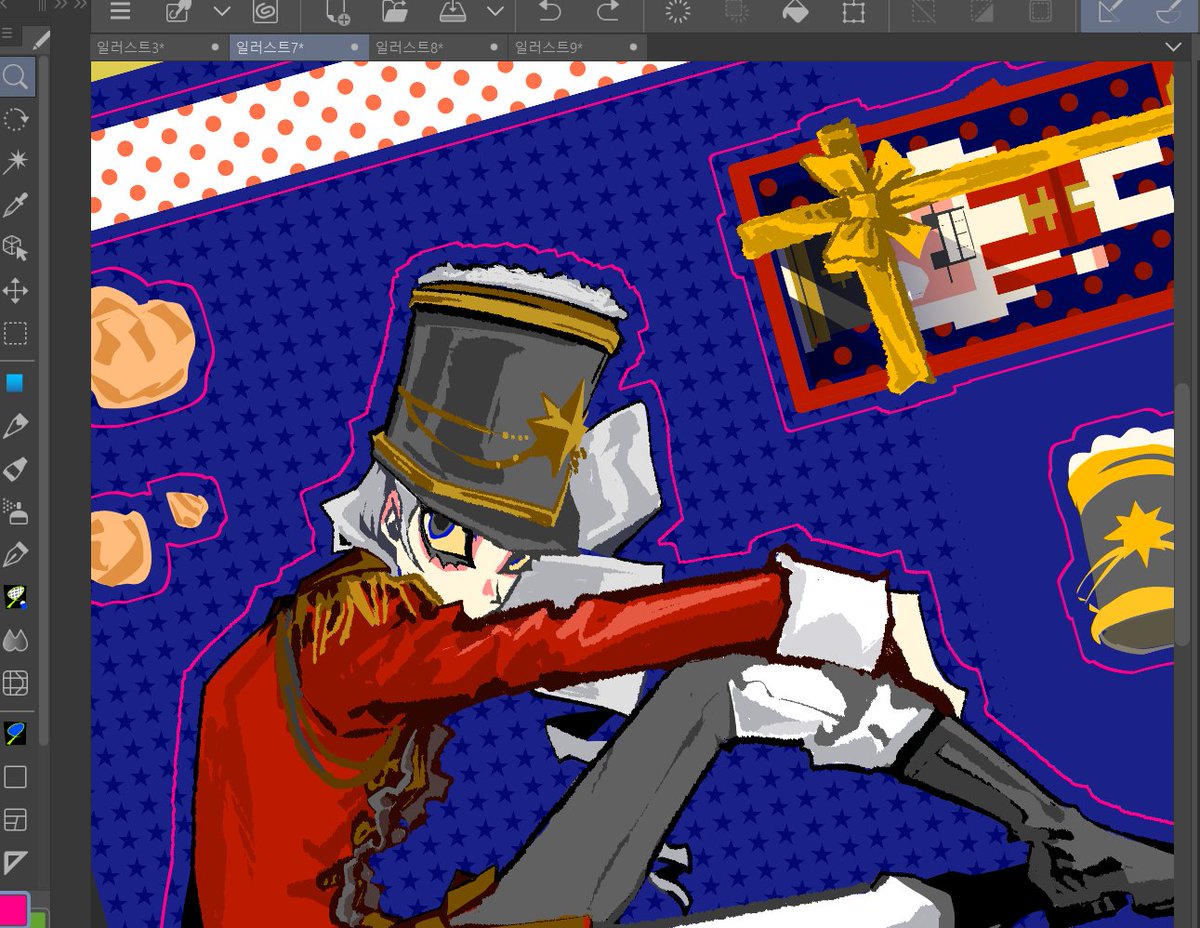Click the New document icon
This screenshot has width=1200, height=928.
tap(338, 12)
